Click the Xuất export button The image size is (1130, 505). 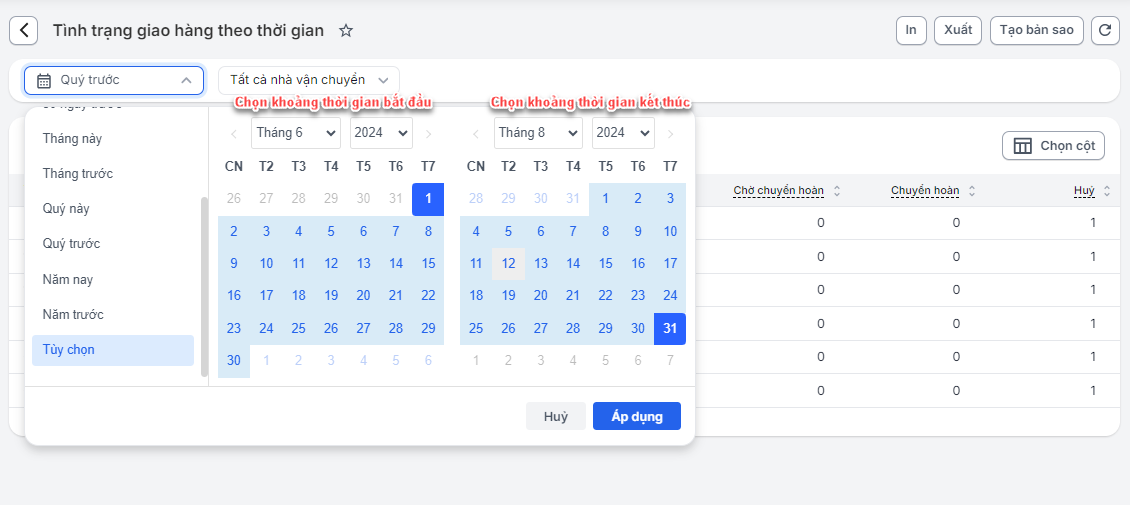958,31
